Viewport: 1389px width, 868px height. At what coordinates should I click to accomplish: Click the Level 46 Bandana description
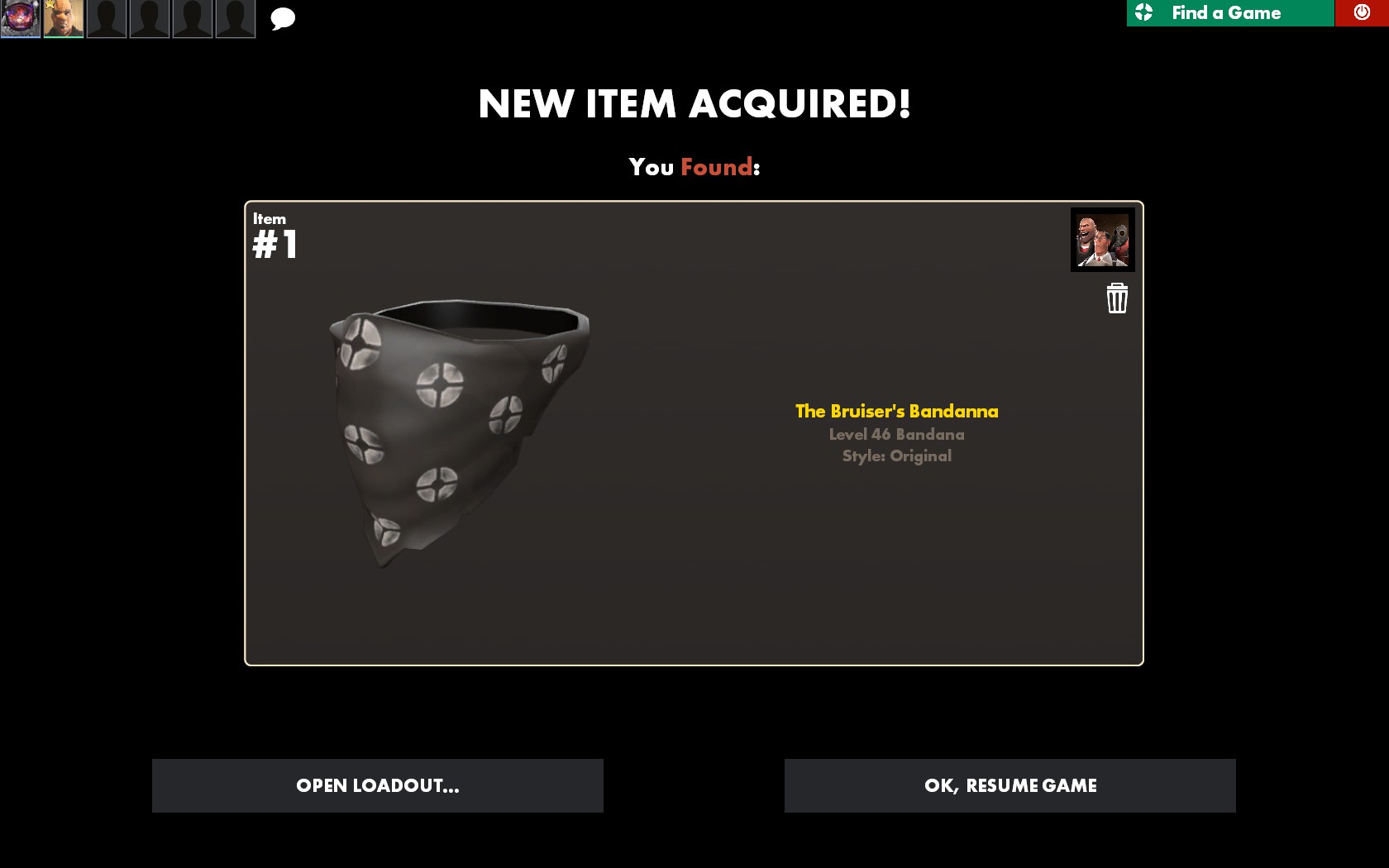[897, 434]
